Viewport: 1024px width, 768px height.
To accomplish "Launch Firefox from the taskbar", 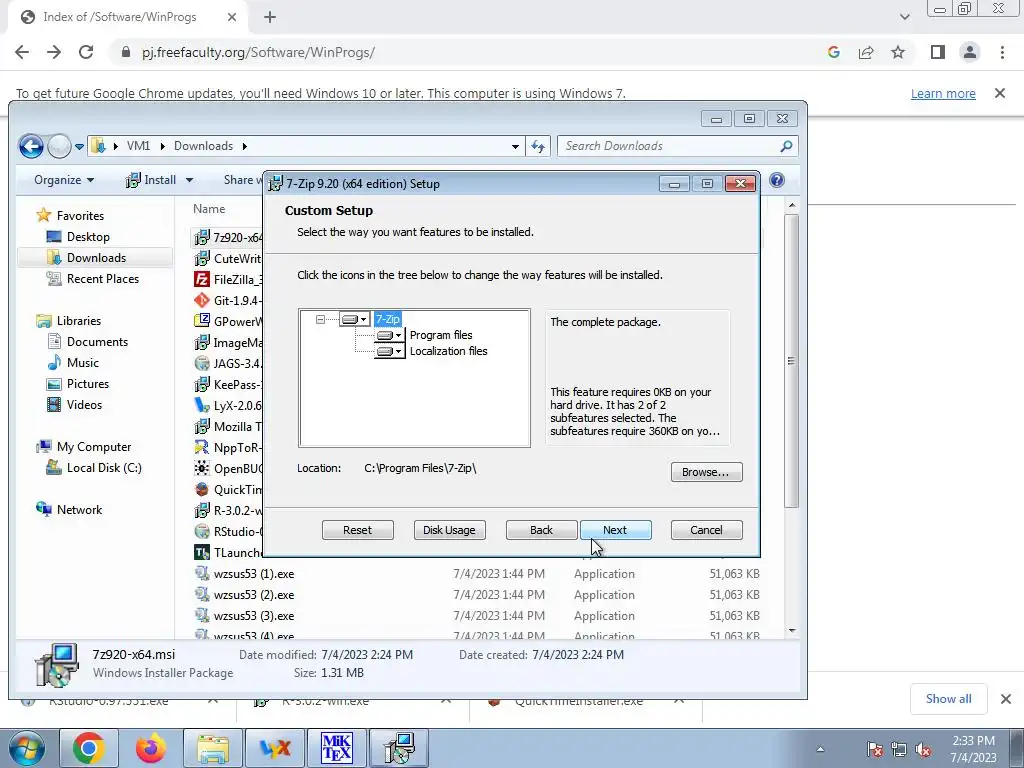I will pos(151,748).
